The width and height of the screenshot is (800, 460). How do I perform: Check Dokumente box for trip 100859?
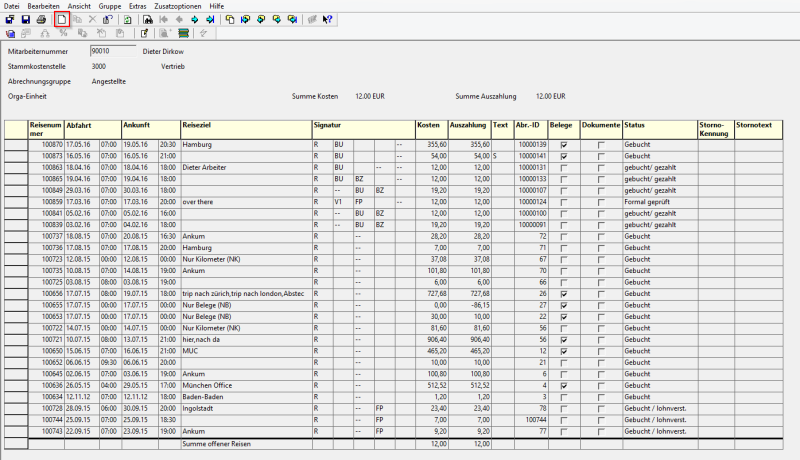click(601, 202)
